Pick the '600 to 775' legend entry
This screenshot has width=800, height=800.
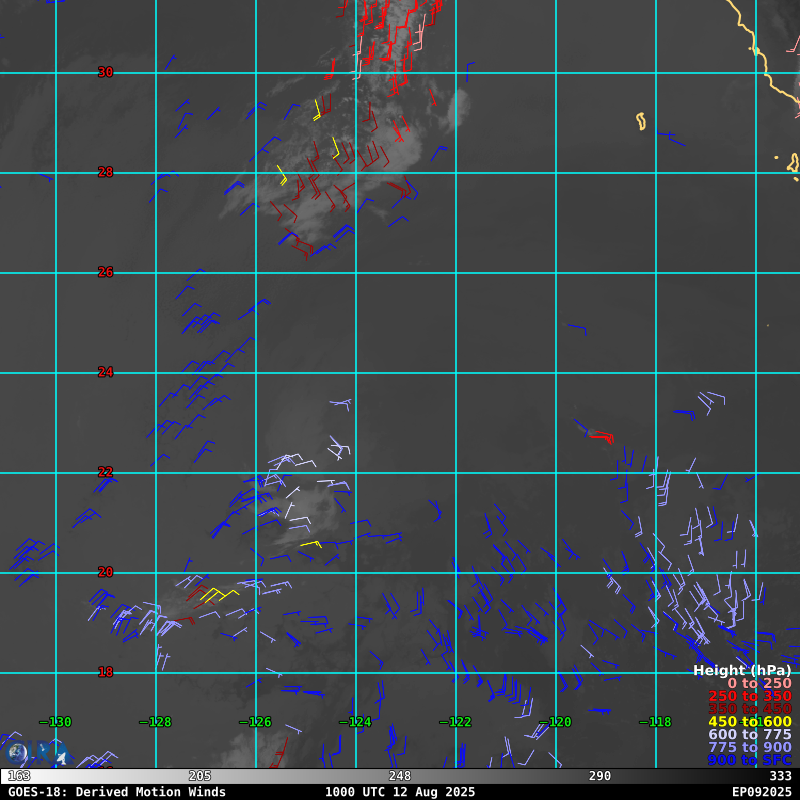(750, 735)
